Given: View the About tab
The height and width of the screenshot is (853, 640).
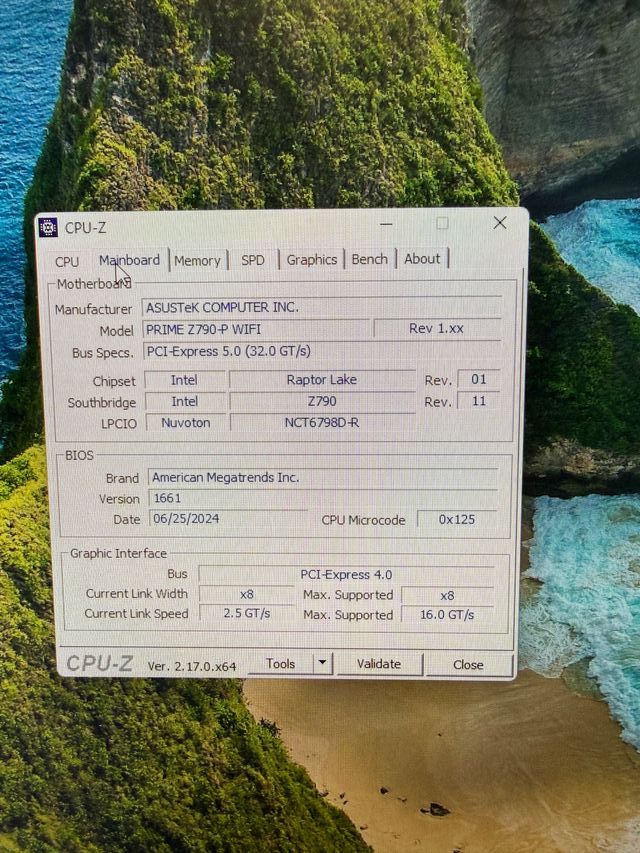Looking at the screenshot, I should [x=422, y=258].
